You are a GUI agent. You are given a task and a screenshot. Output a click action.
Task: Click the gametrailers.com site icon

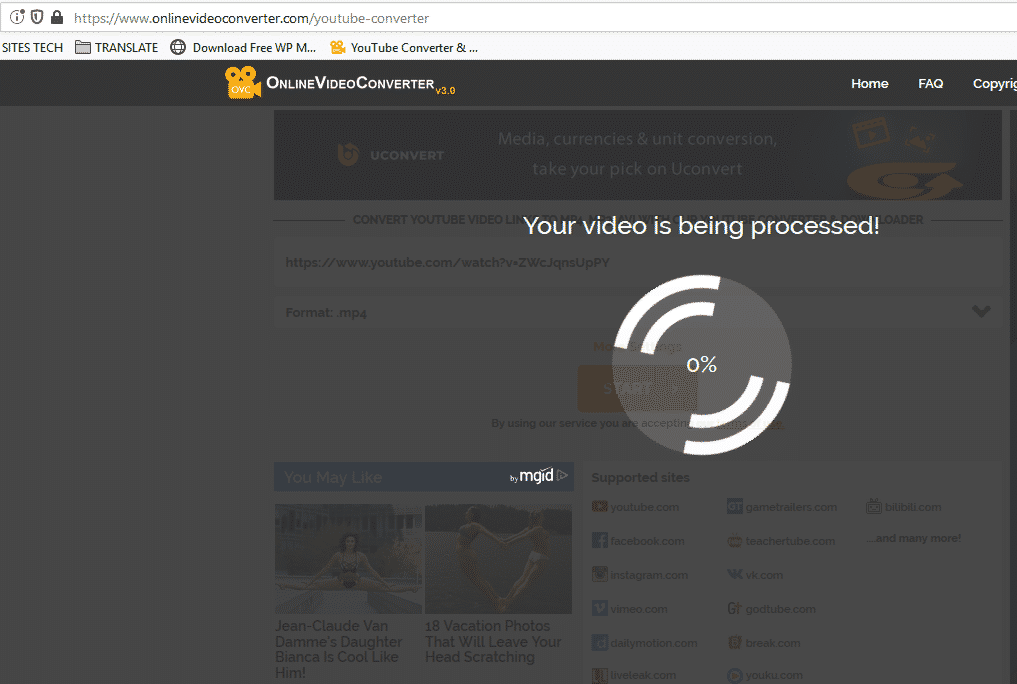[x=734, y=506]
